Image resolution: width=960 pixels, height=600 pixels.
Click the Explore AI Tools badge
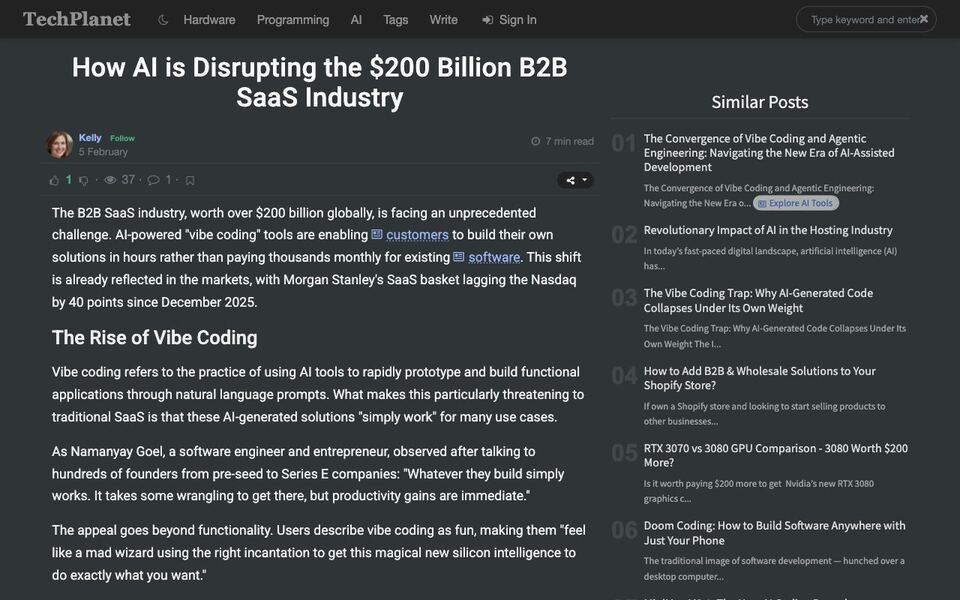tap(796, 203)
